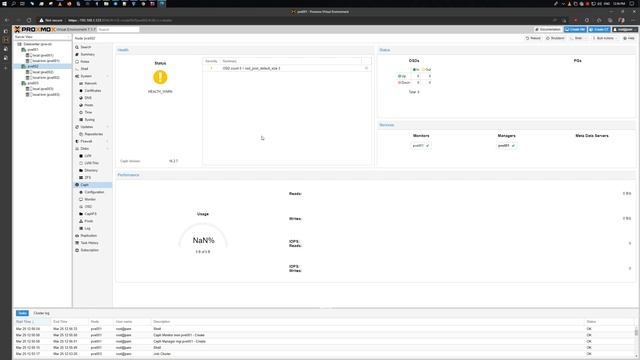The image size is (640, 360).
Task: Click the Create VM button
Action: tap(575, 29)
